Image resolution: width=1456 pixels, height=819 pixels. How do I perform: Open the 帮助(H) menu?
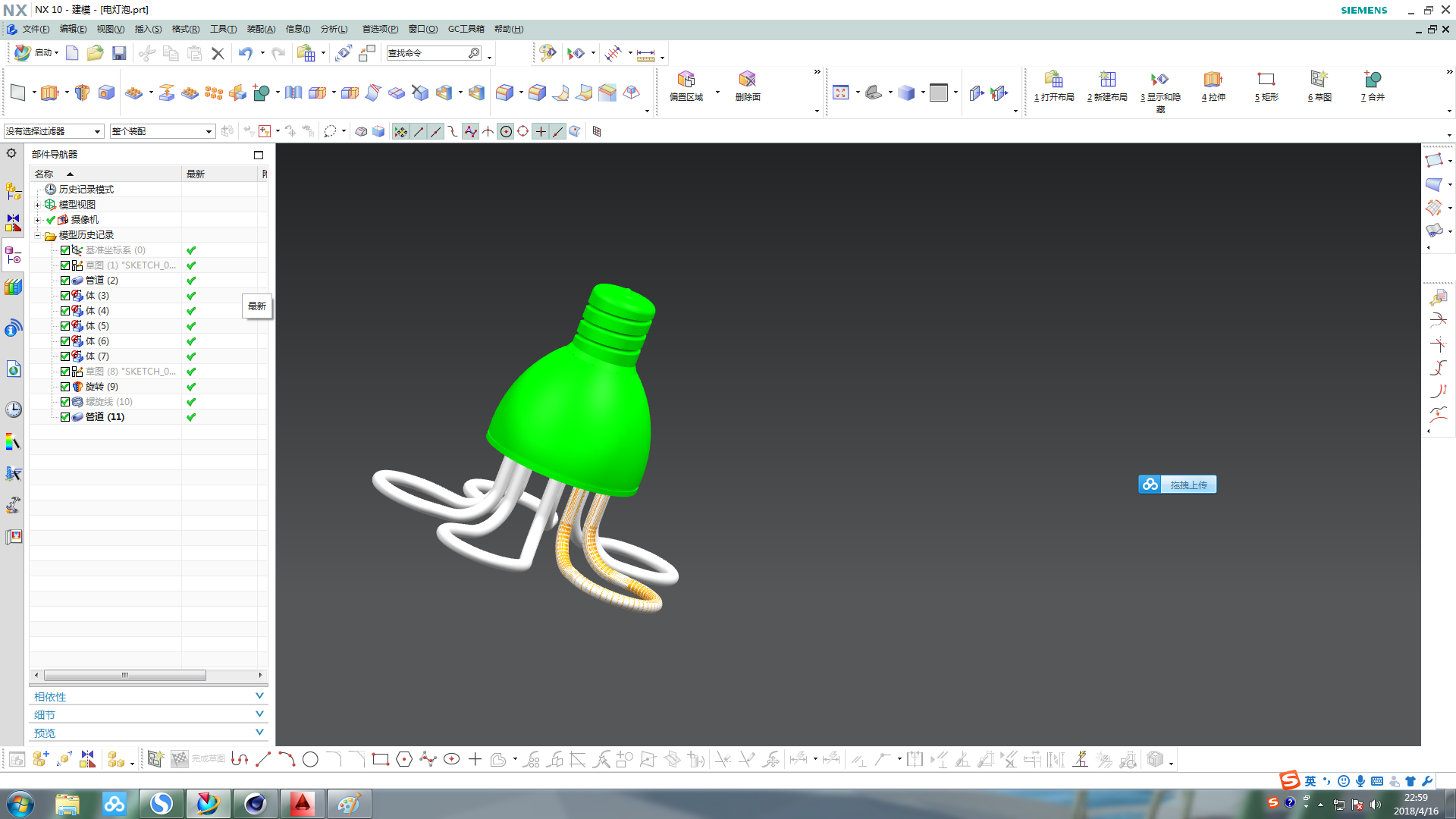(508, 29)
